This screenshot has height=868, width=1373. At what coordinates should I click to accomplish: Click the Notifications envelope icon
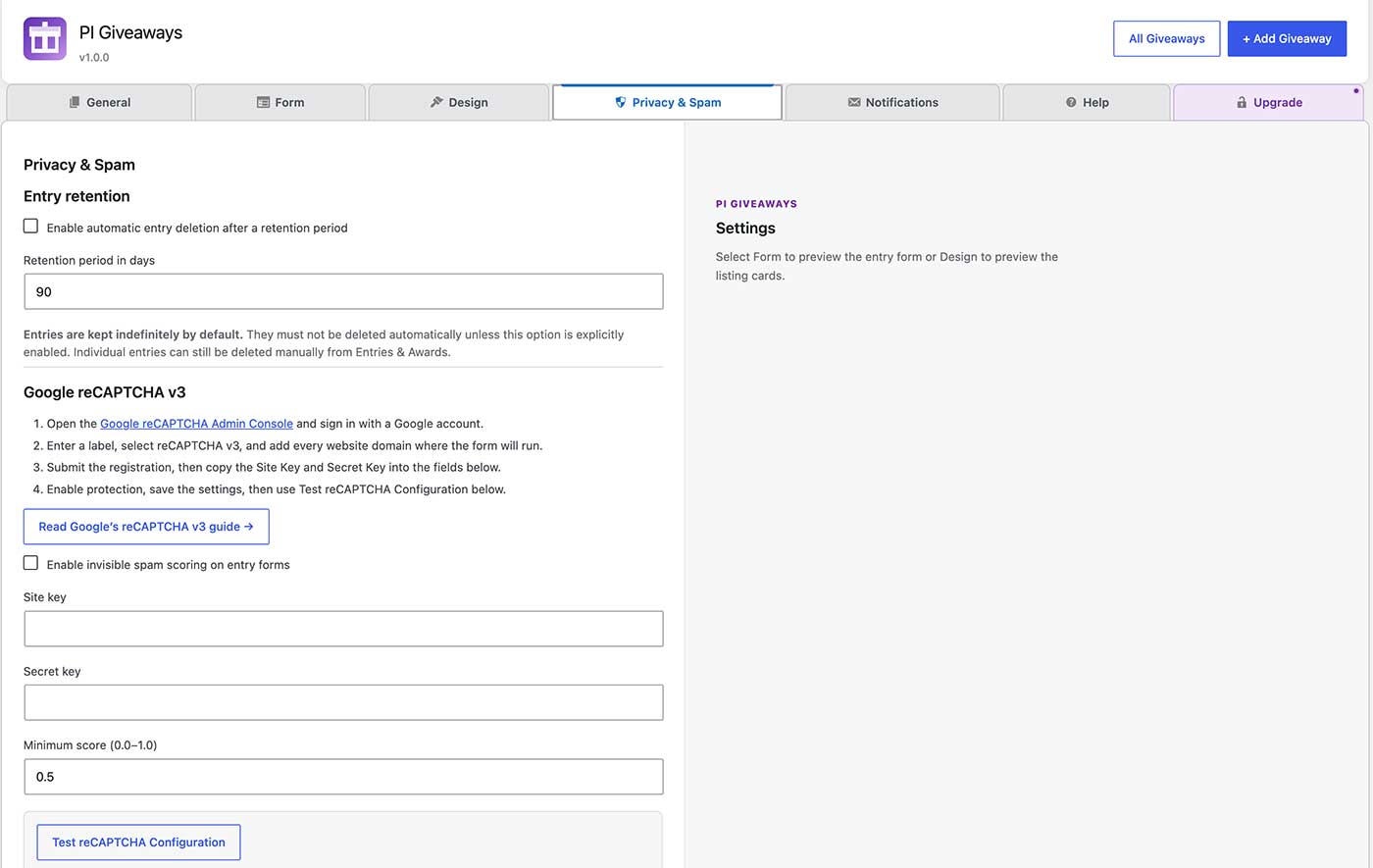tap(854, 102)
